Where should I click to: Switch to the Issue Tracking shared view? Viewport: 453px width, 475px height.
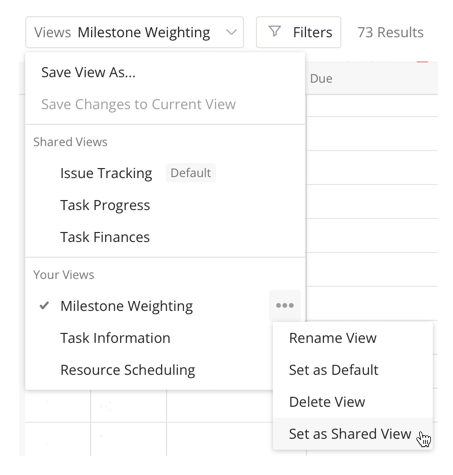[x=106, y=173]
